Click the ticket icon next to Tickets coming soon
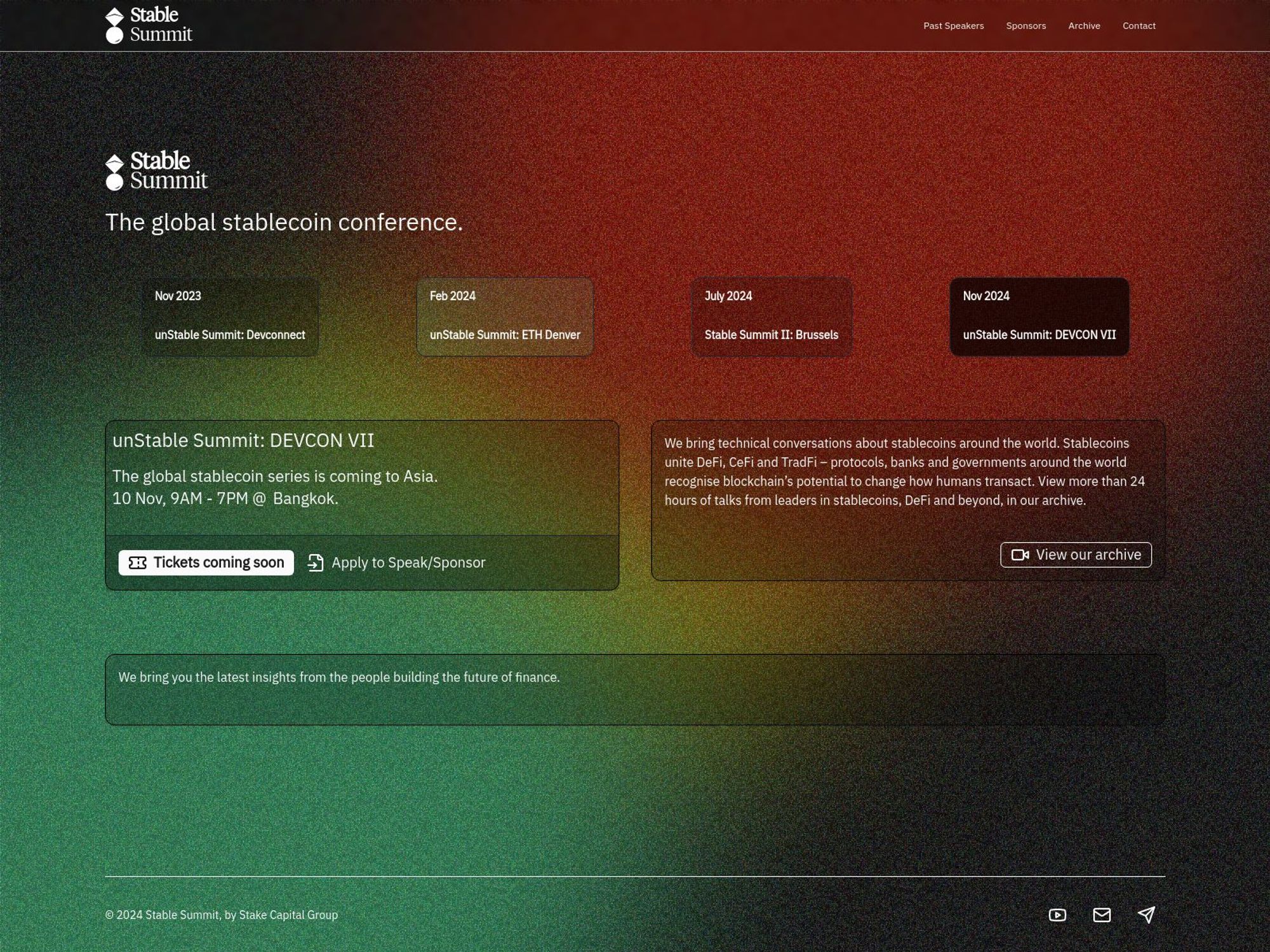Viewport: 1270px width, 952px height. (137, 562)
